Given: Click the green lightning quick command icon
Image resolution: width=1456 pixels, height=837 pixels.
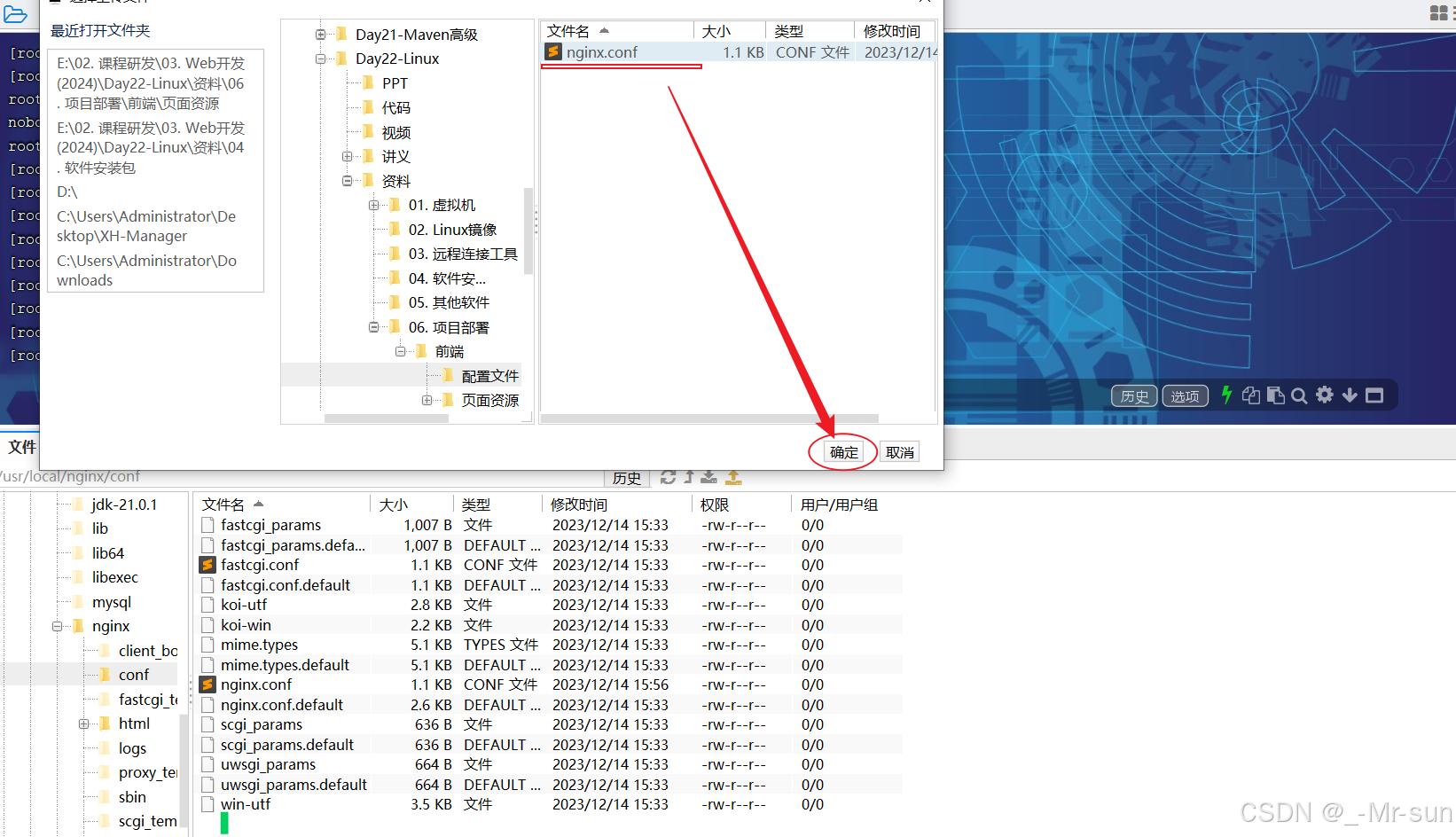Looking at the screenshot, I should click(x=1226, y=395).
